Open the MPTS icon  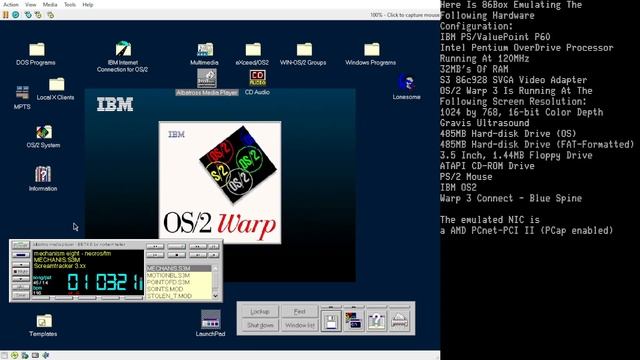pyautogui.click(x=22, y=93)
